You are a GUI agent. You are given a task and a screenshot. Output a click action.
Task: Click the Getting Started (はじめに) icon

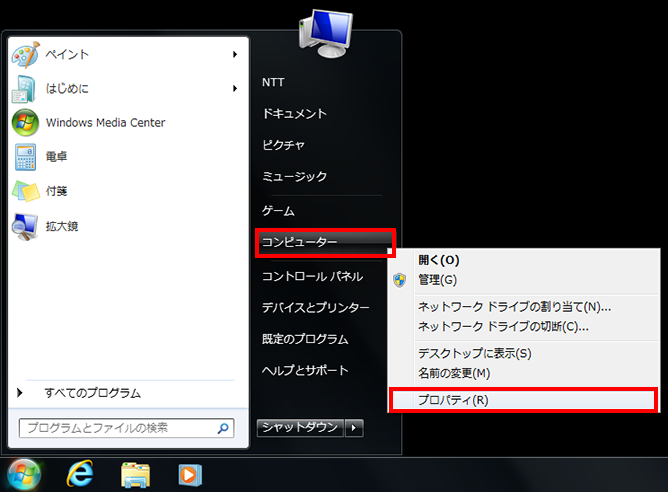tap(25, 89)
